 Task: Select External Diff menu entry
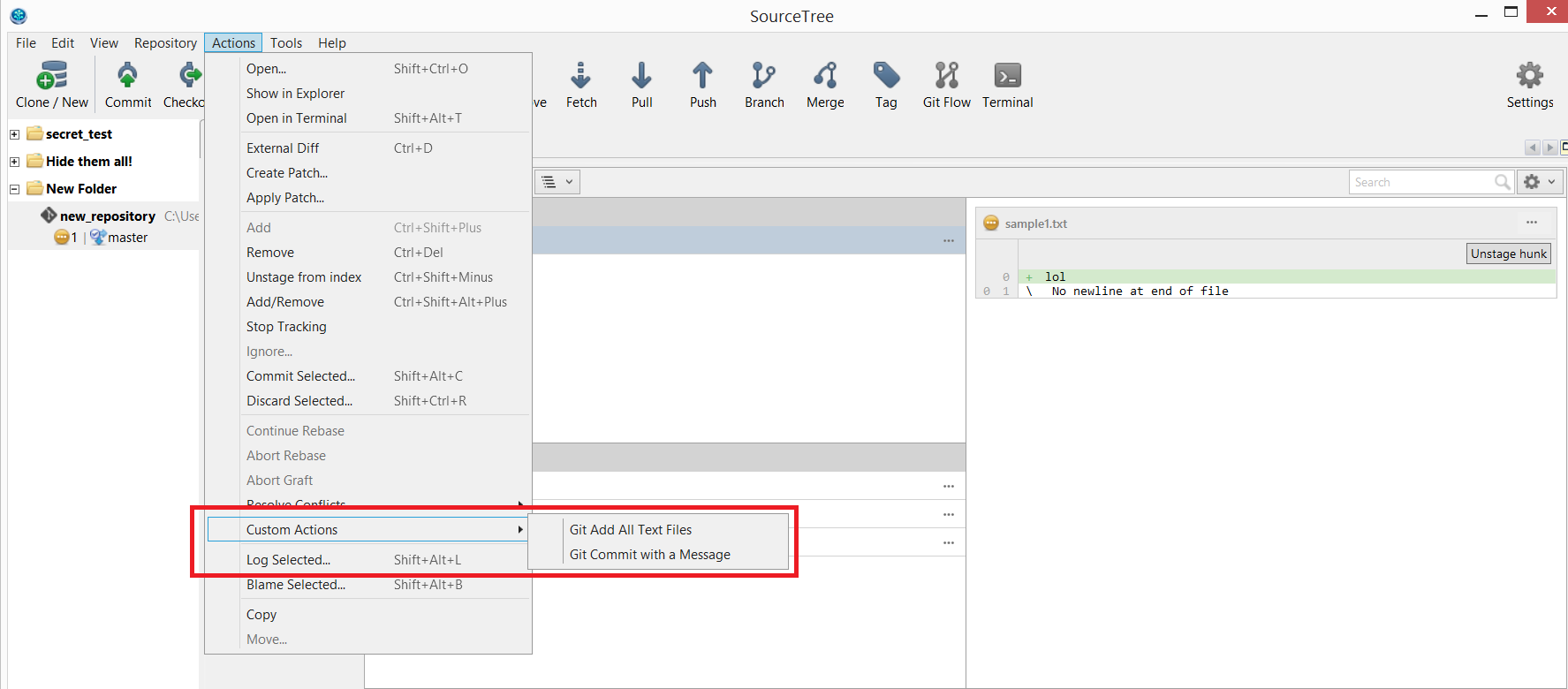pos(368,148)
